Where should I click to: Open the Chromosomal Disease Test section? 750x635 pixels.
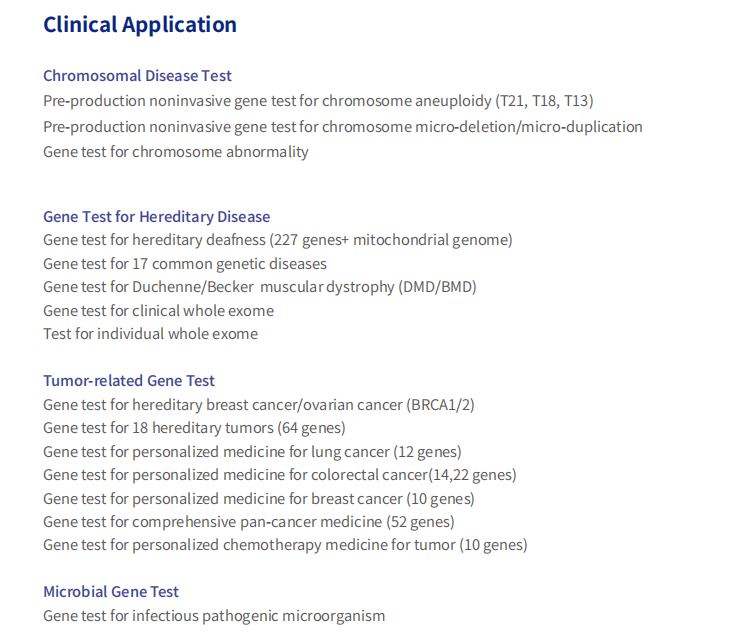(x=137, y=76)
